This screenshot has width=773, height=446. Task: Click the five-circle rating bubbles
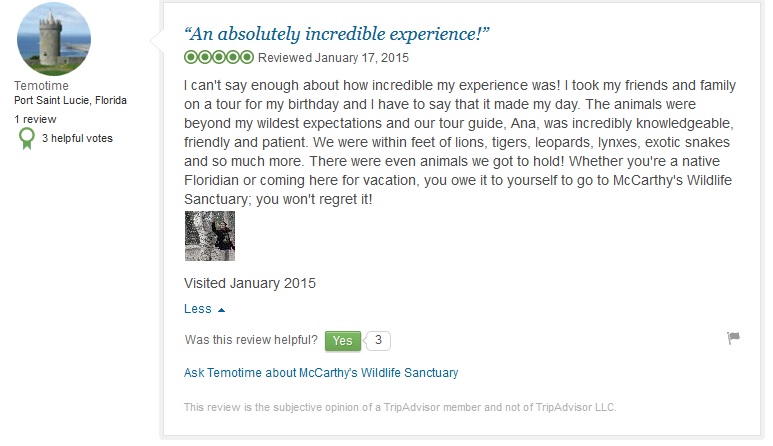pyautogui.click(x=219, y=56)
